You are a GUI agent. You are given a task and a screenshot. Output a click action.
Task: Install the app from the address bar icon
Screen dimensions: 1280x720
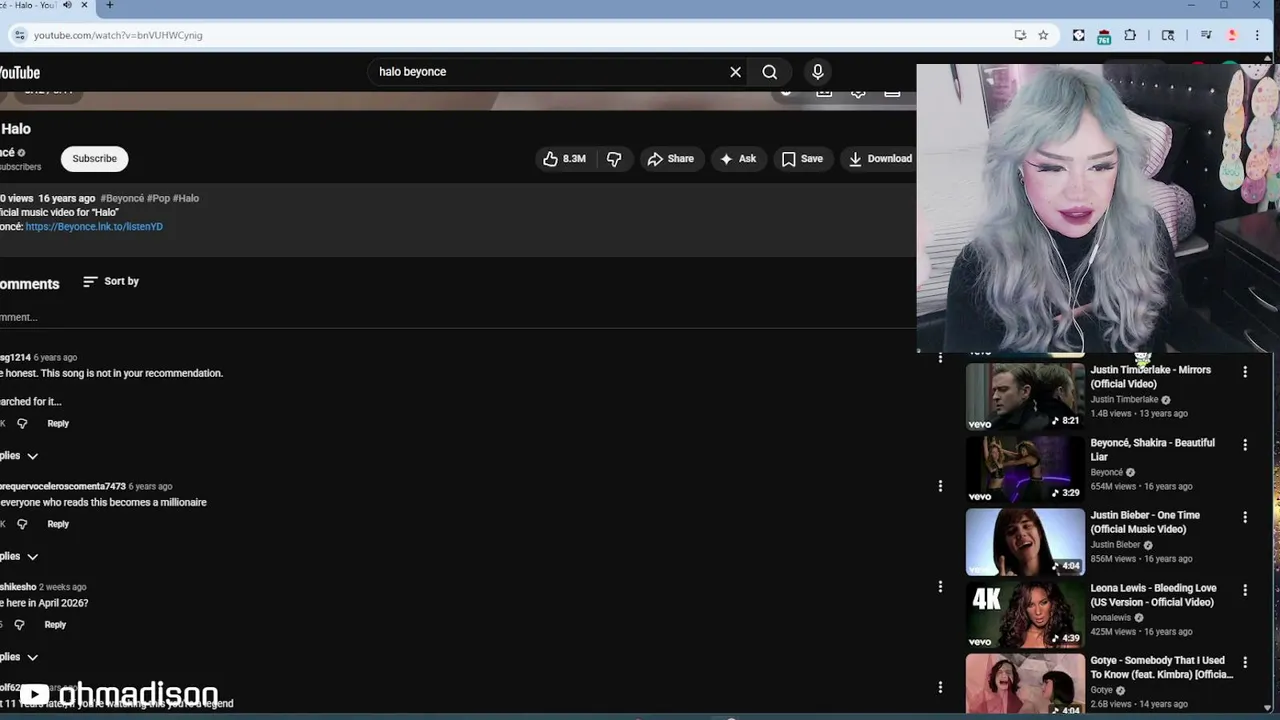pyautogui.click(x=1020, y=35)
